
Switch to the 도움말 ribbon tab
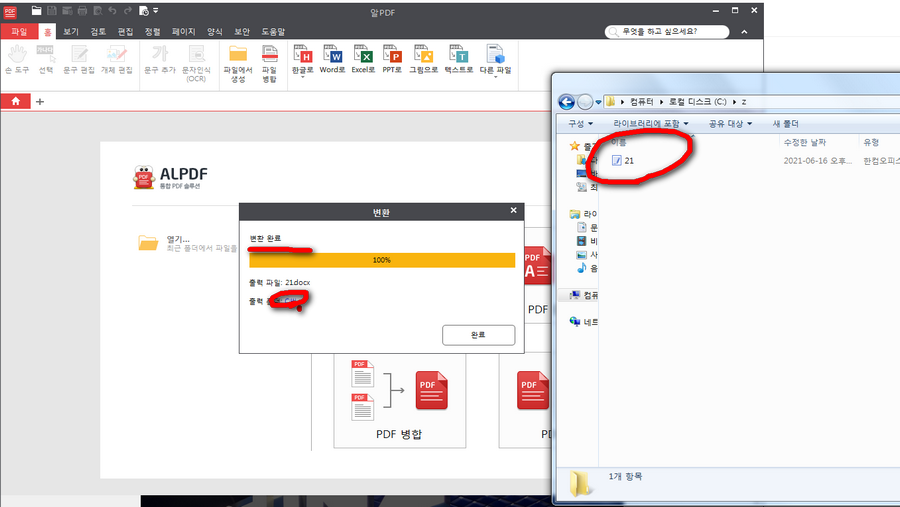click(273, 32)
